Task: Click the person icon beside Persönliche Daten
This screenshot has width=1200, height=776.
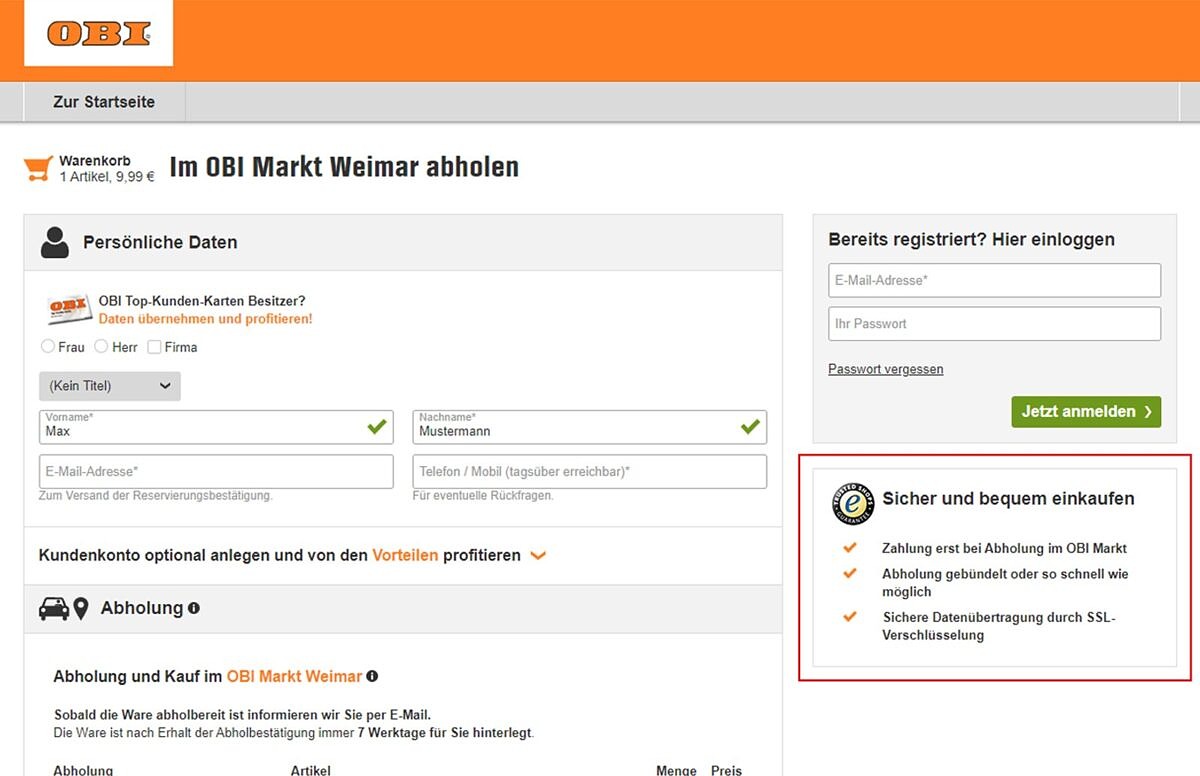Action: (x=55, y=242)
